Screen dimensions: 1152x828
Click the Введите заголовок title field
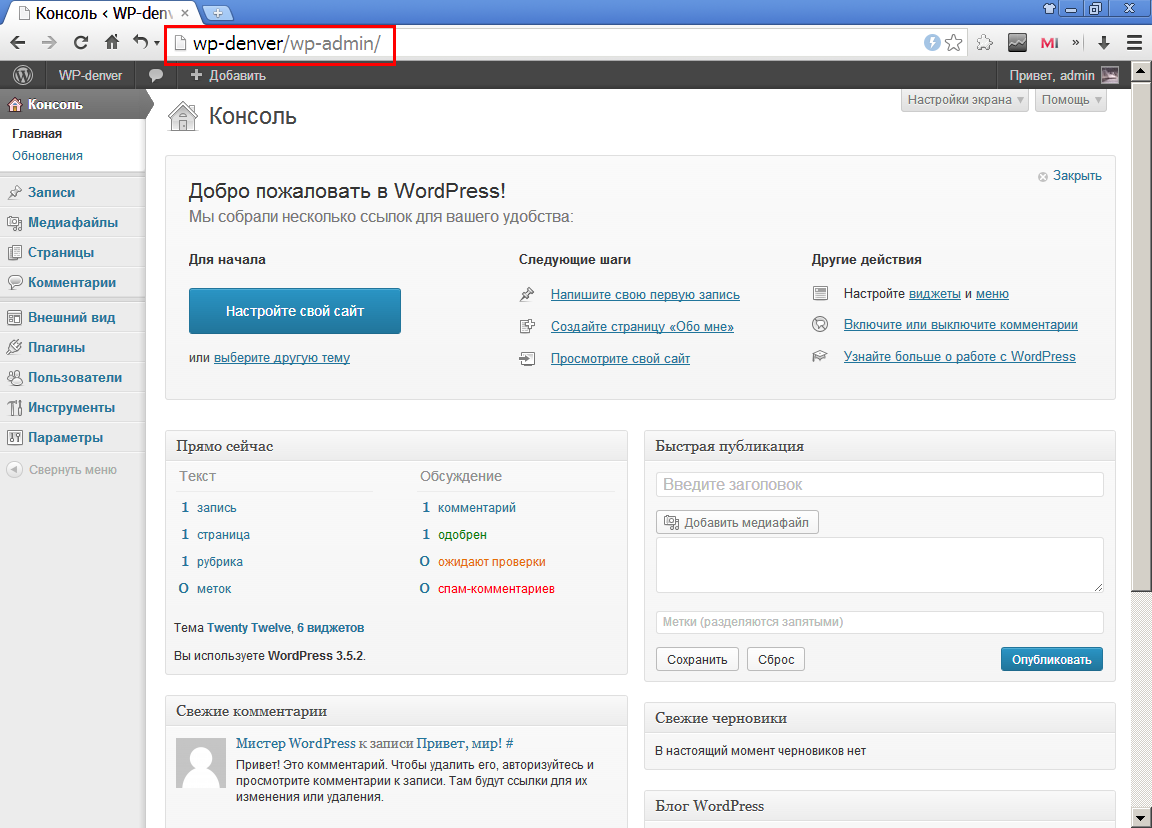[879, 484]
